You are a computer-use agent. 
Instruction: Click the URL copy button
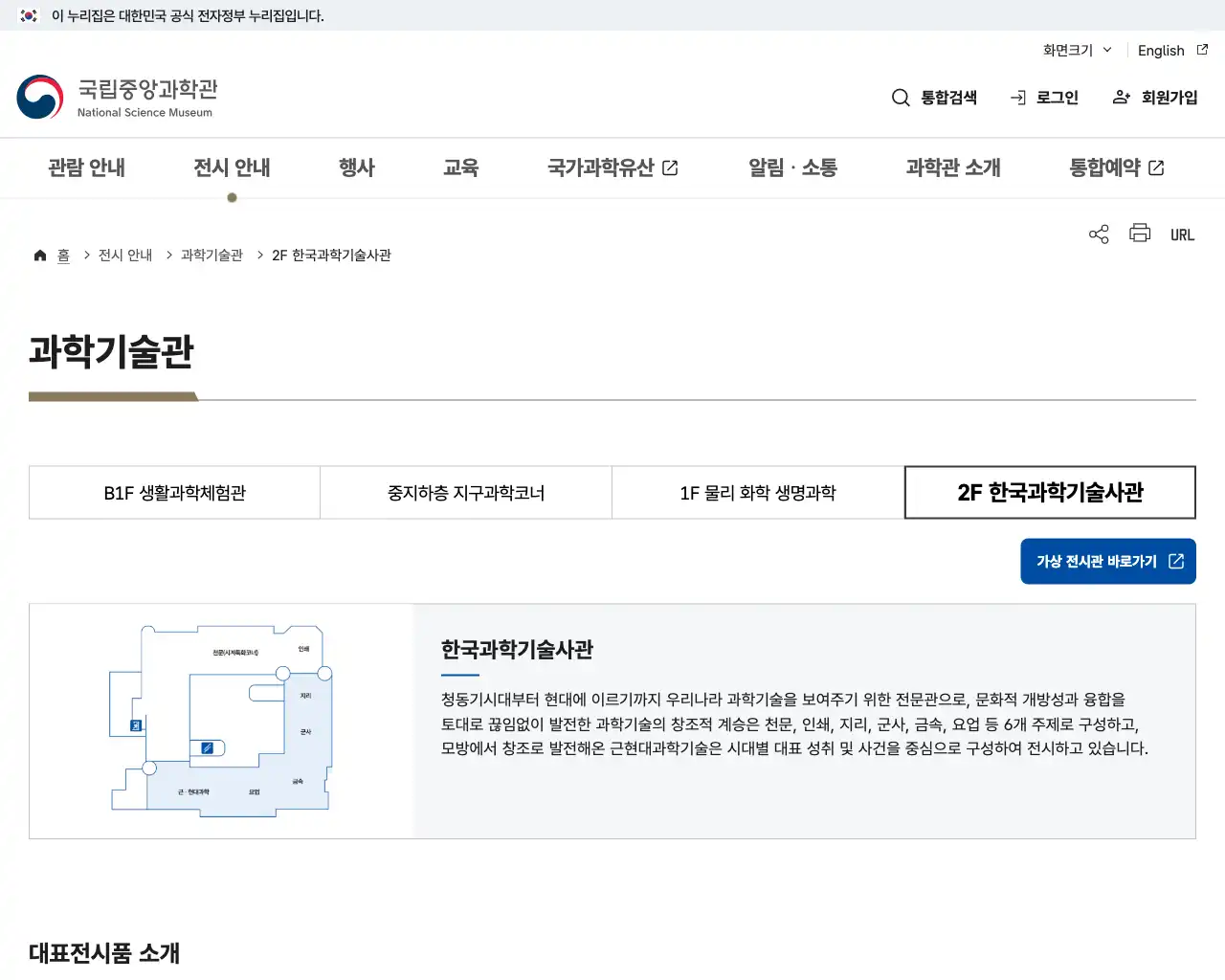(x=1182, y=234)
